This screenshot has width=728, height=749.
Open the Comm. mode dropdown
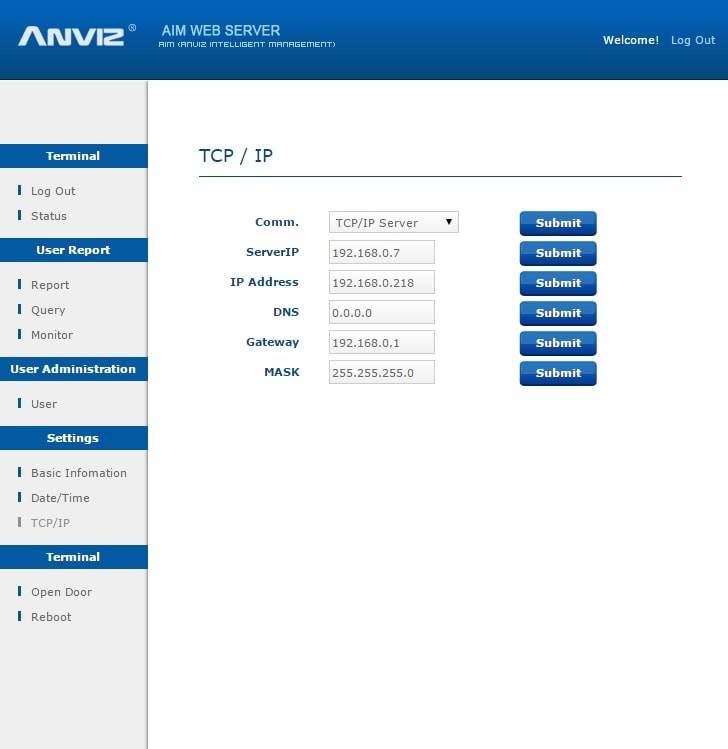393,223
